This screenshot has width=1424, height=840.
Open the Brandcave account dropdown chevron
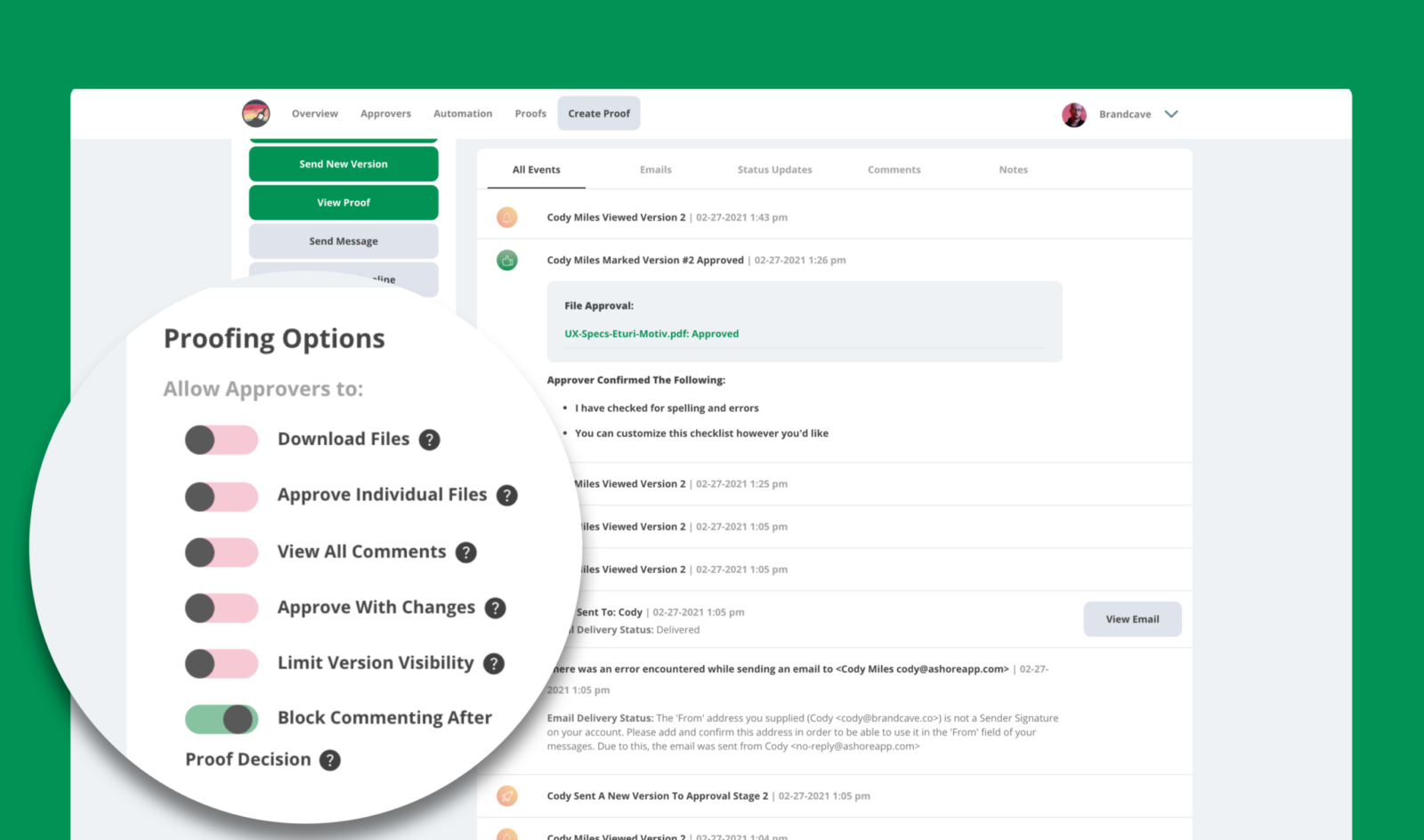pos(1172,114)
